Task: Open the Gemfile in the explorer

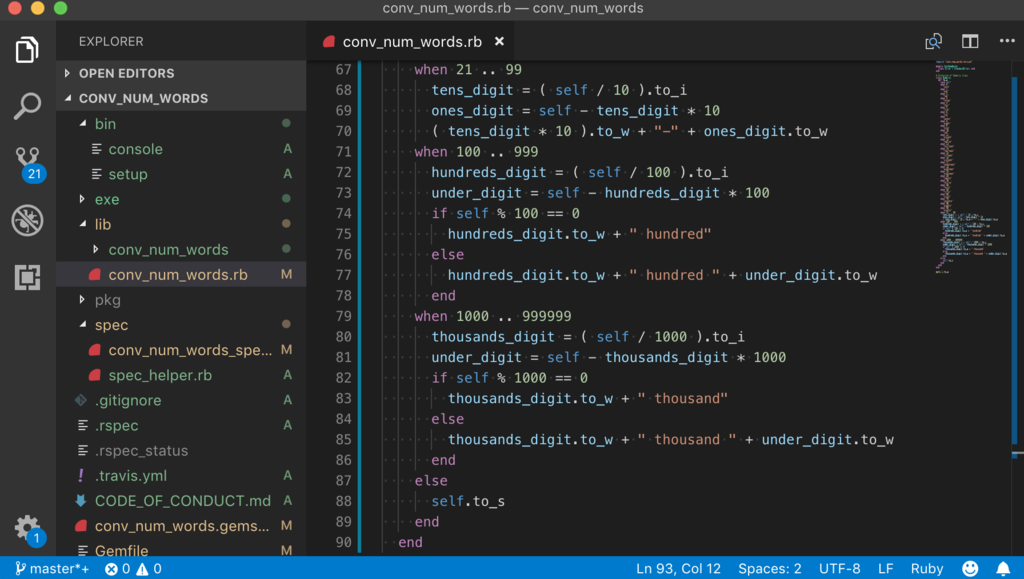Action: pos(181,550)
